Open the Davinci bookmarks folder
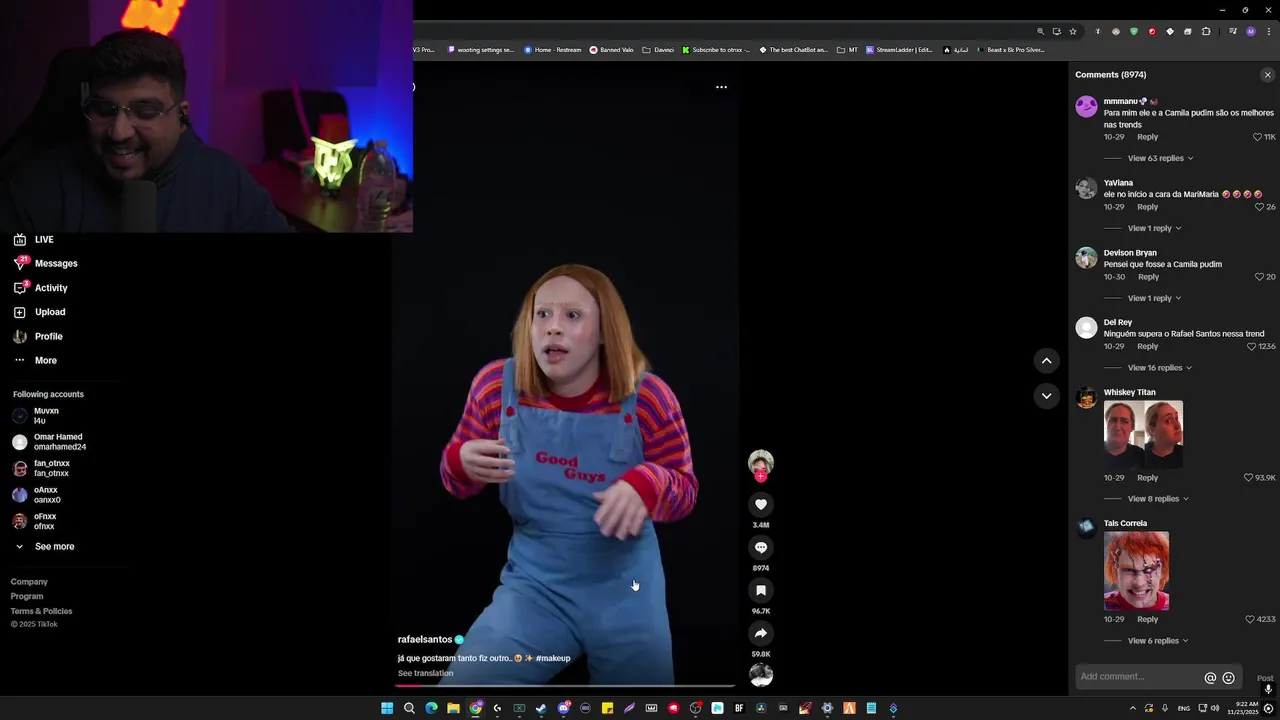1280x720 pixels. pyautogui.click(x=658, y=50)
